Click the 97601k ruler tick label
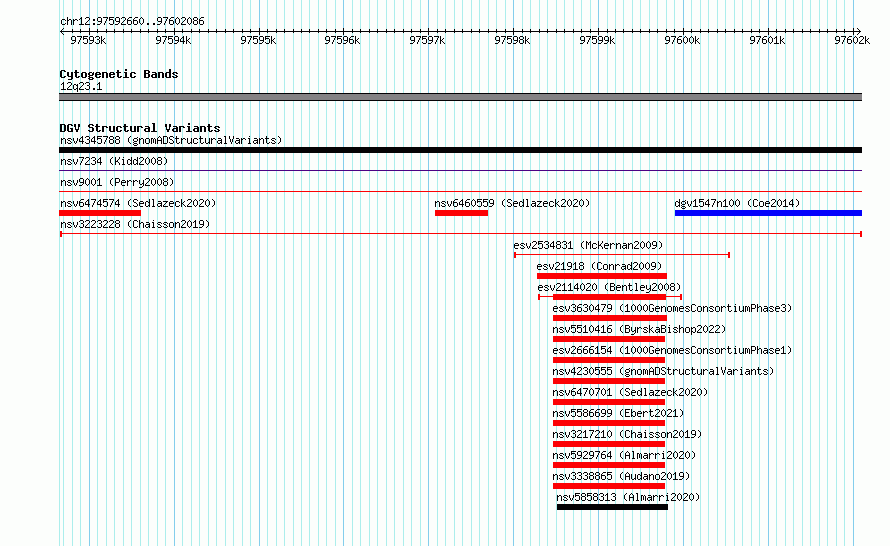This screenshot has height=546, width=890. pyautogui.click(x=767, y=40)
